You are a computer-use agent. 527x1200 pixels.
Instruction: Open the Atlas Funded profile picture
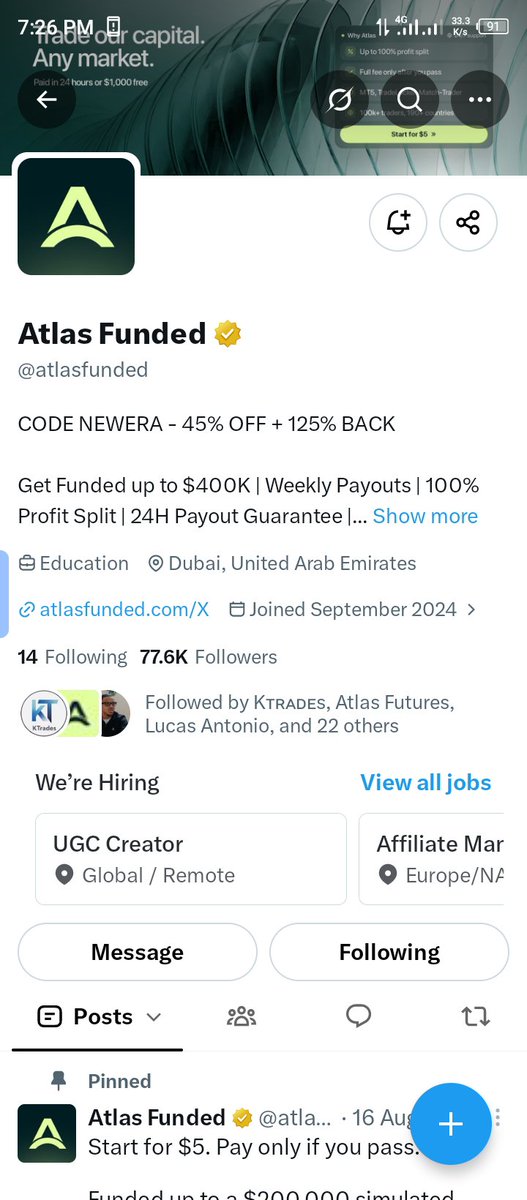76,216
